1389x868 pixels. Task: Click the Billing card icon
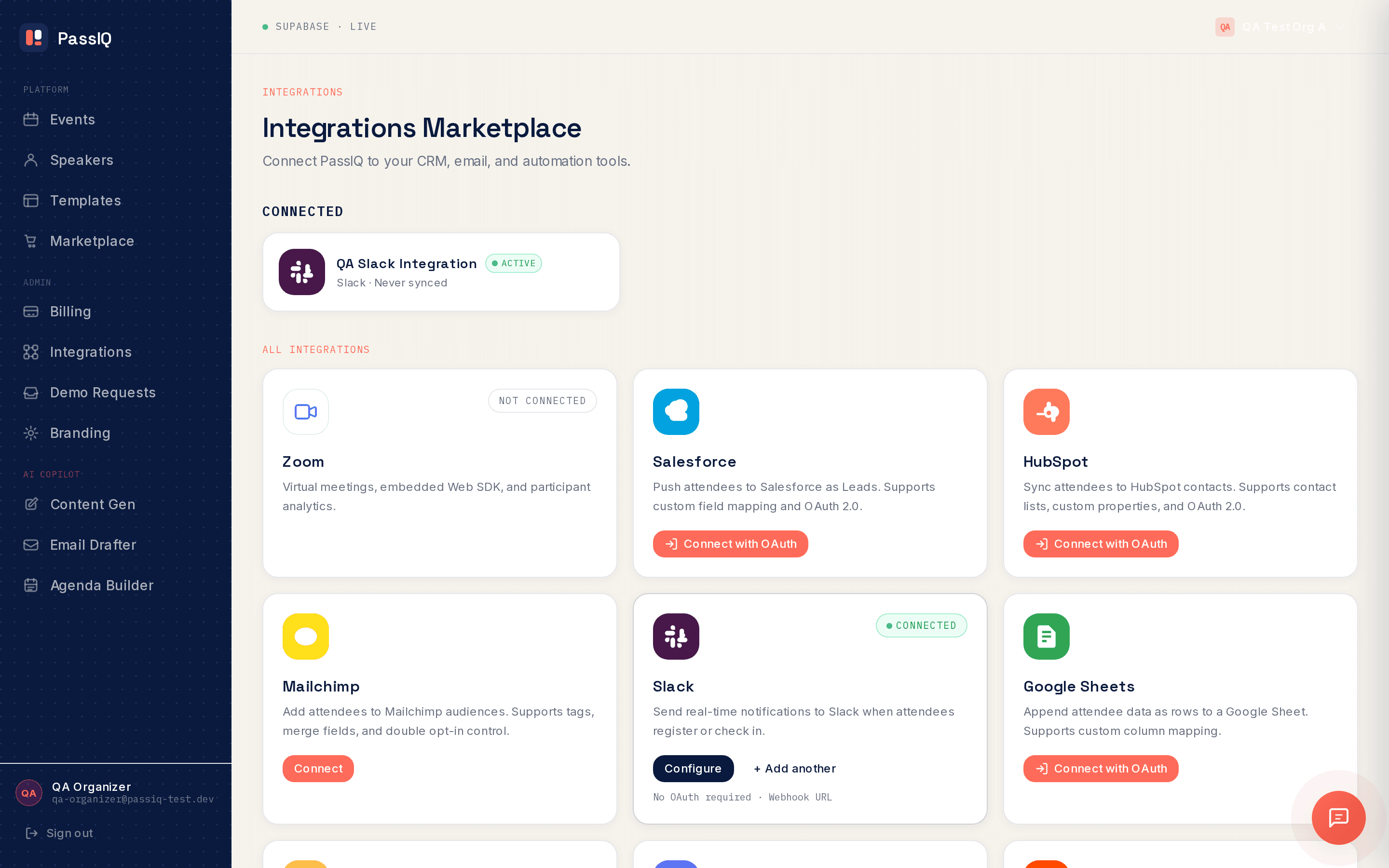(31, 312)
